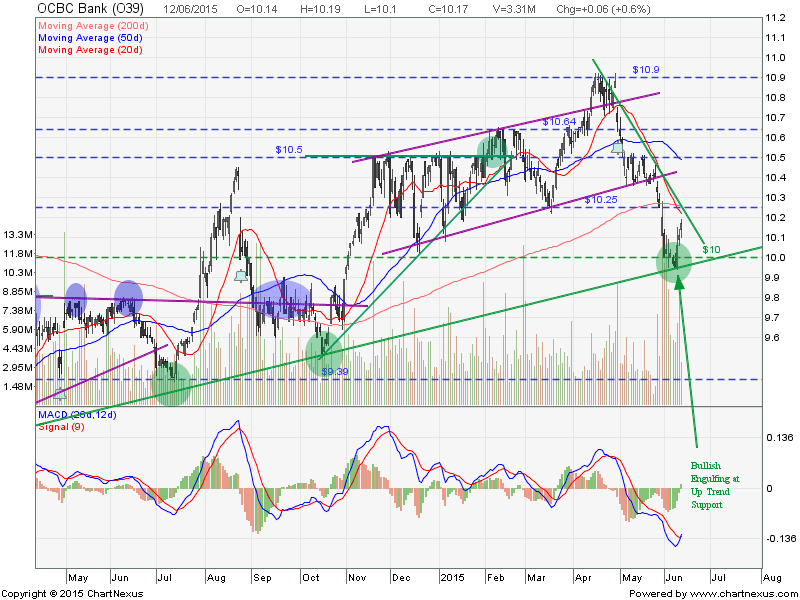Select the OCBC Bank (O39) chart title

(x=91, y=8)
